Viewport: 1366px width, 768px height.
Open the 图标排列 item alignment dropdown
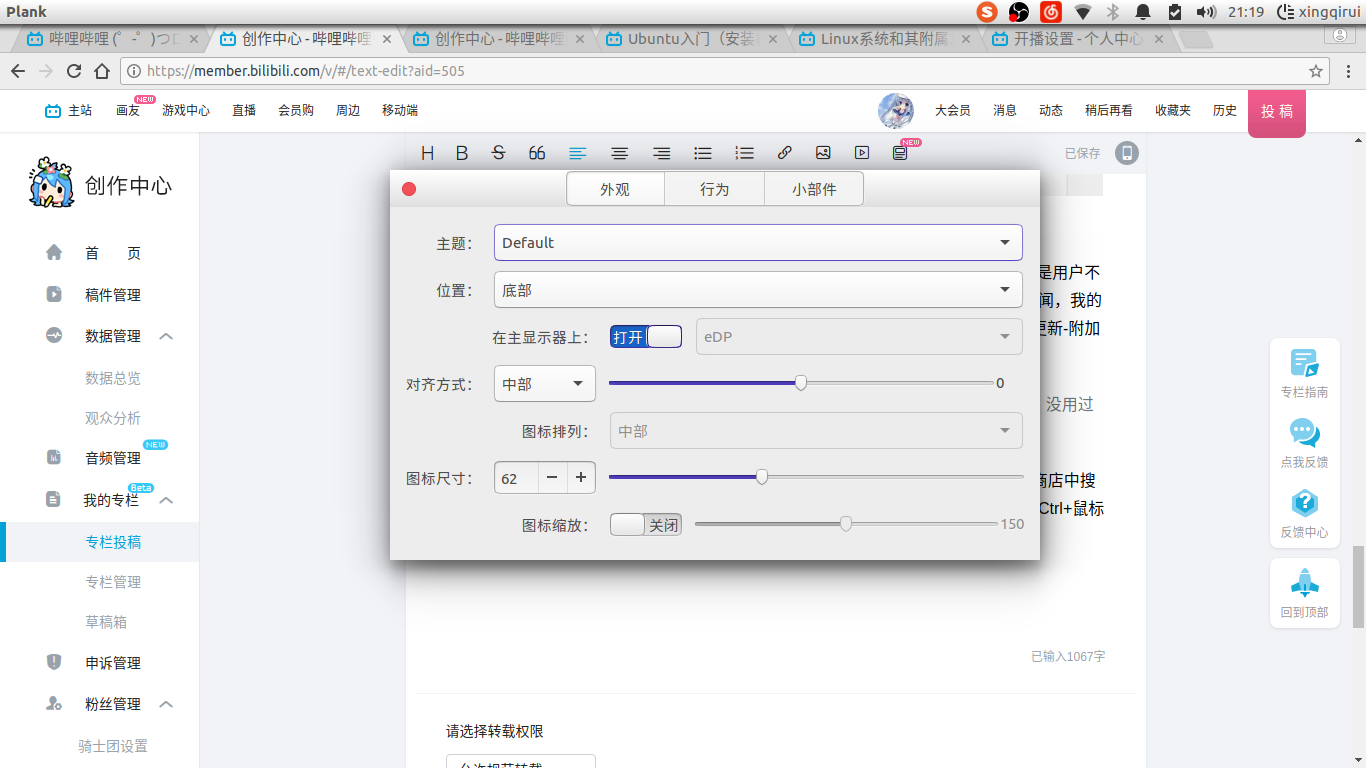click(x=816, y=431)
